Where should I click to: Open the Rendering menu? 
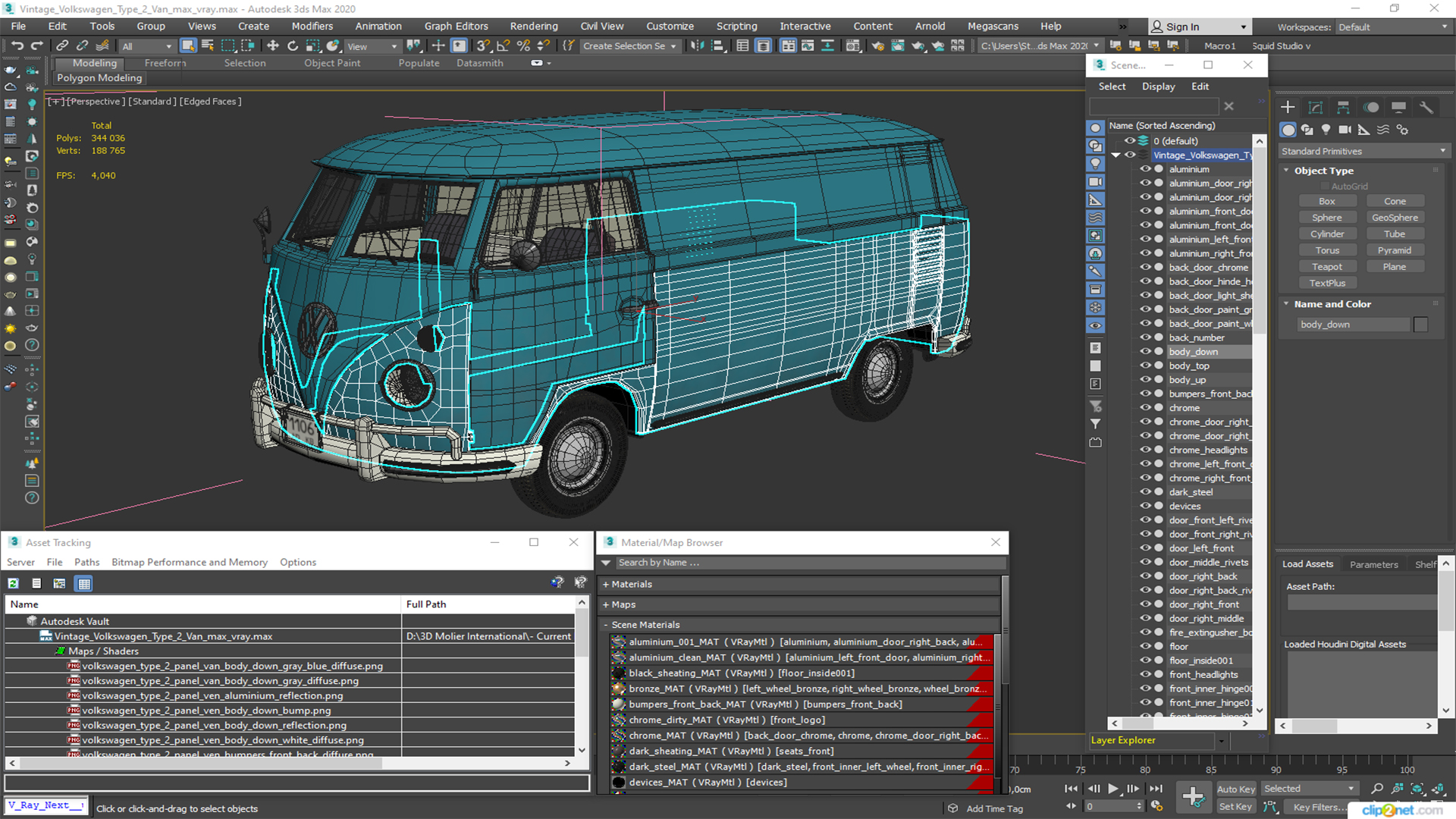[x=533, y=26]
